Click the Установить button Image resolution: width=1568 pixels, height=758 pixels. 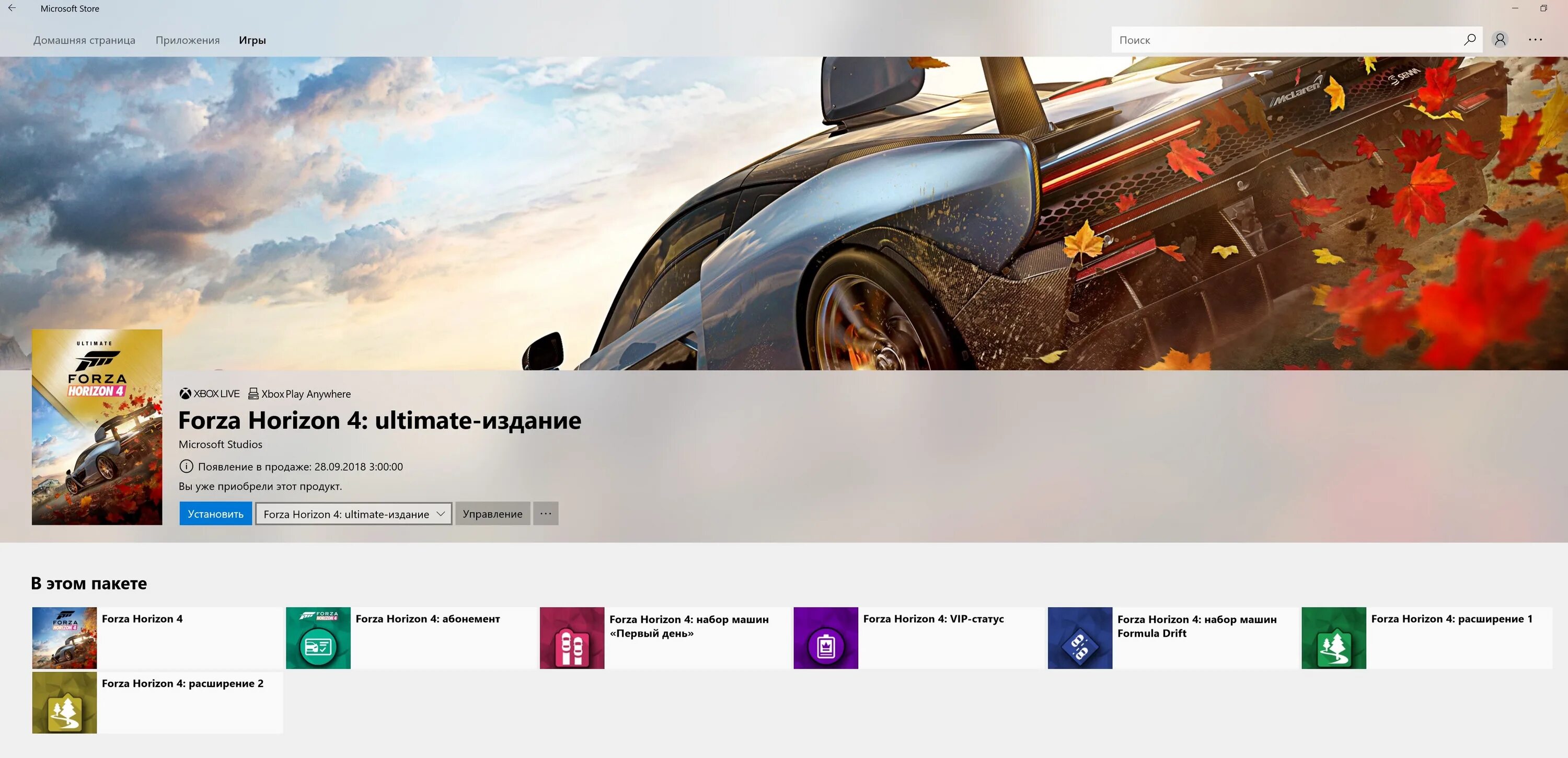coord(214,512)
